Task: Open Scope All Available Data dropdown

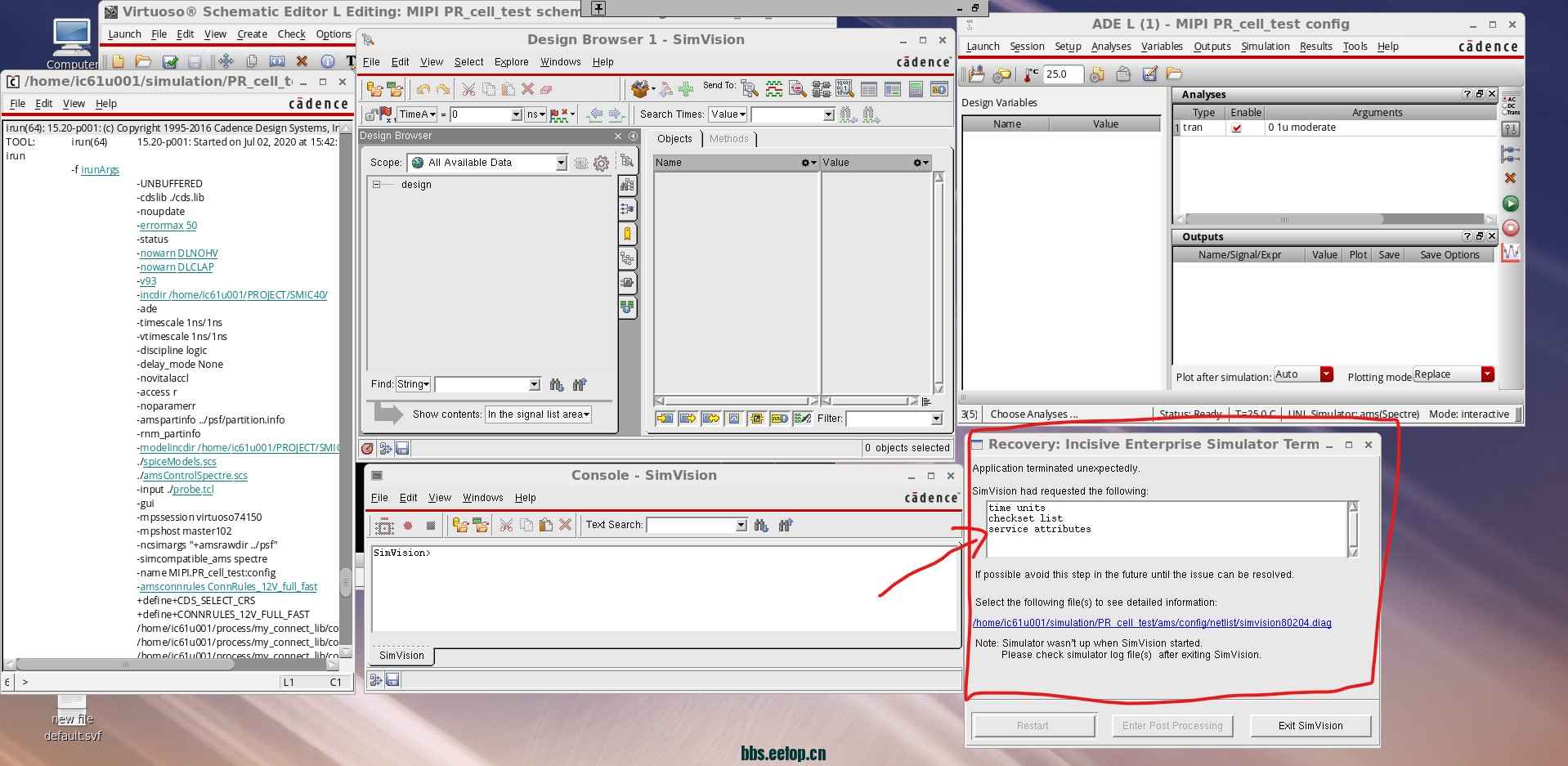Action: (488, 163)
